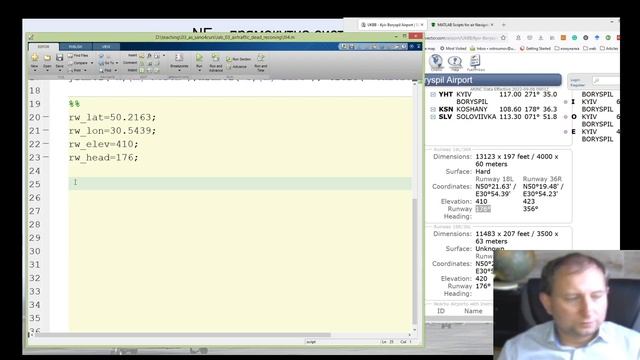Click the MATLAB editor vertical scrollbar
This screenshot has width=640, height=360.
(415, 261)
